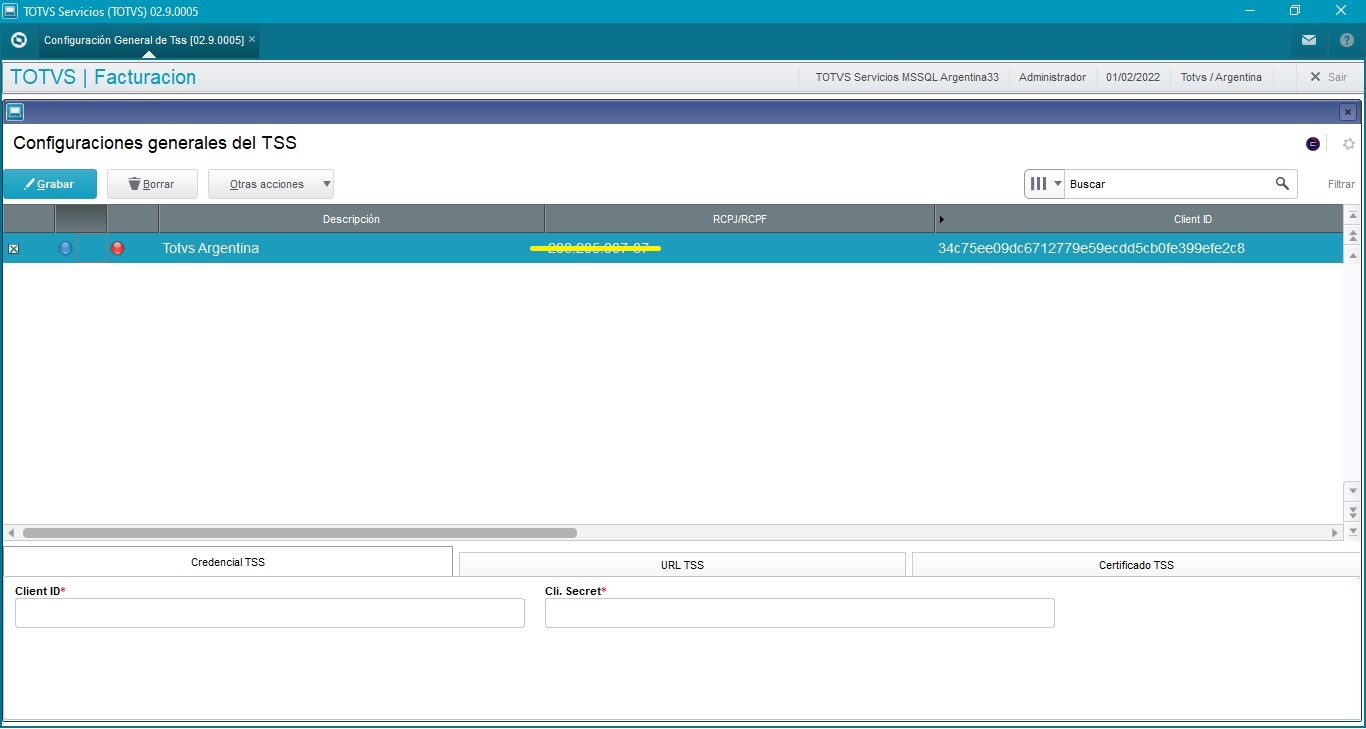This screenshot has width=1366, height=729.
Task: Sort by the RCPJ/RCPF column header
Action: tap(739, 219)
